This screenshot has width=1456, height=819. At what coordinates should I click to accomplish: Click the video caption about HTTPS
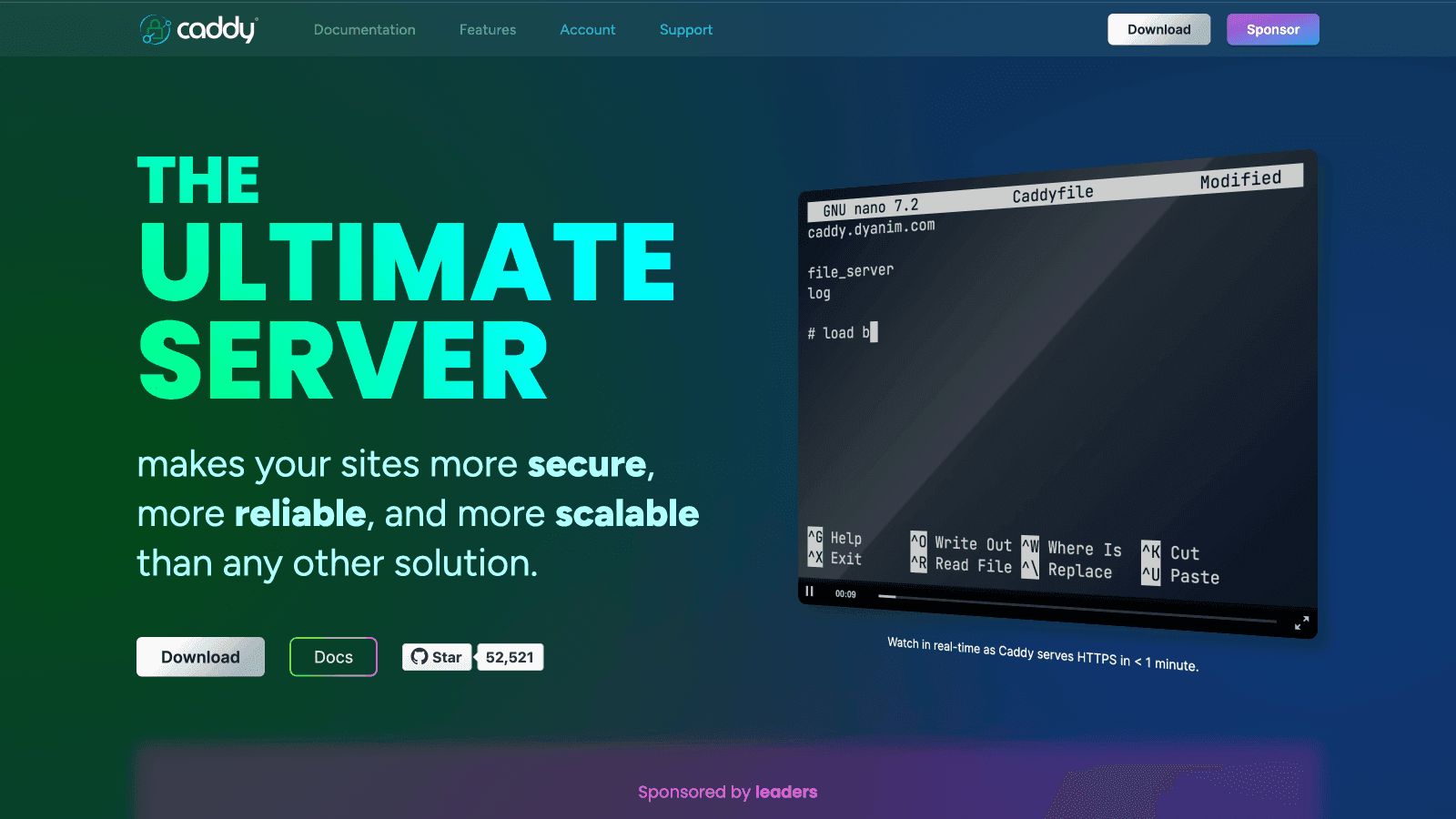tap(1042, 653)
